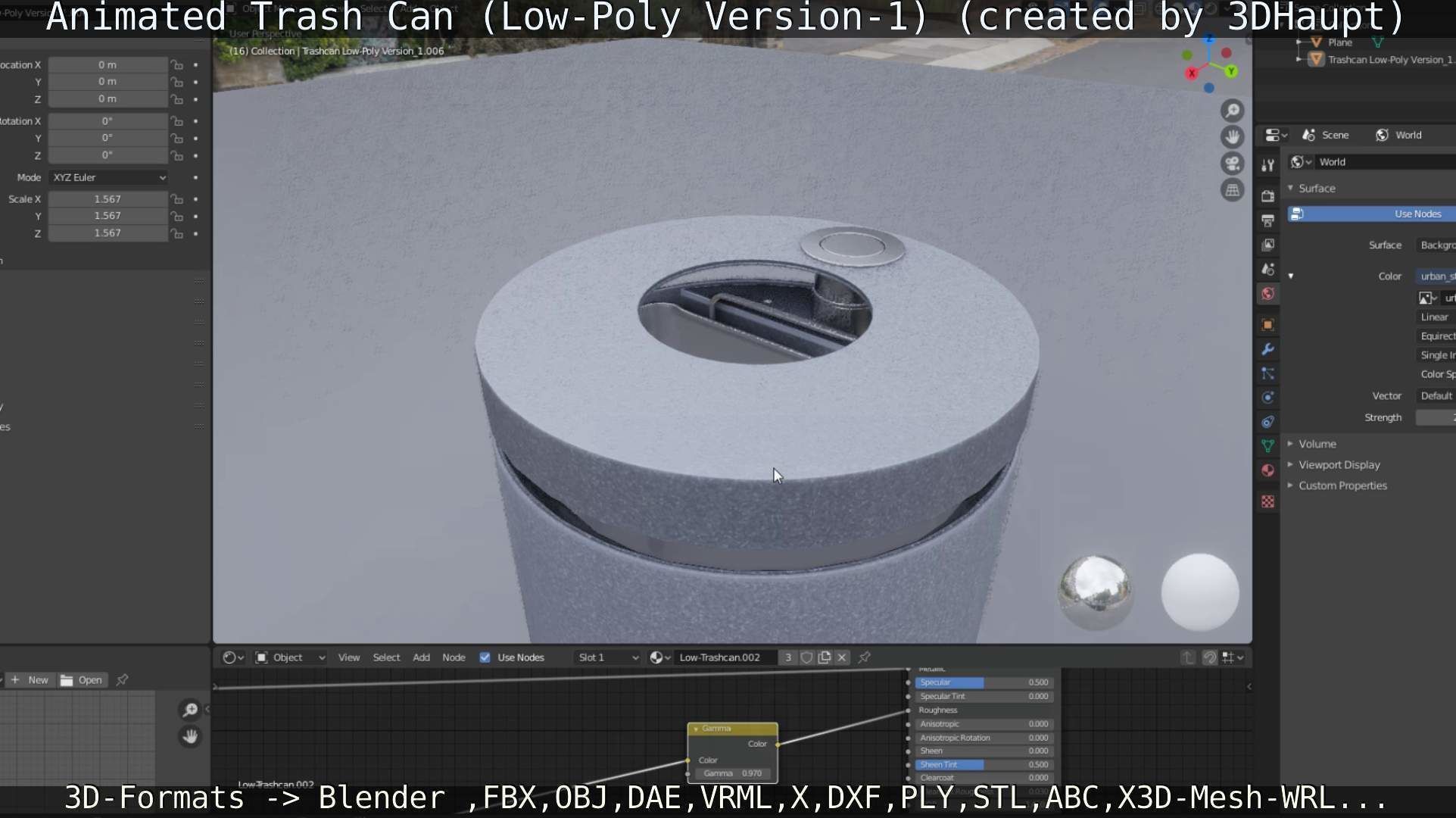The height and width of the screenshot is (818, 1456).
Task: Collapse the Gamma node with its arrow
Action: 696,729
